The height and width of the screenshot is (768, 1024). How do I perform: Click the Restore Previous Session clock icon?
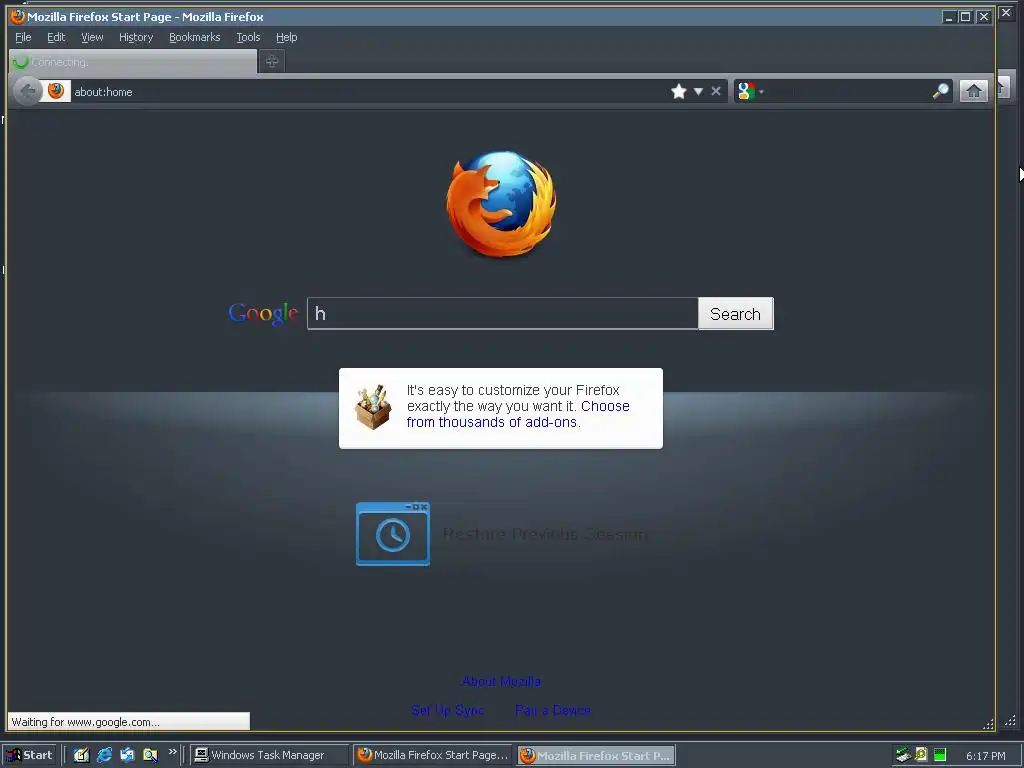(x=392, y=534)
